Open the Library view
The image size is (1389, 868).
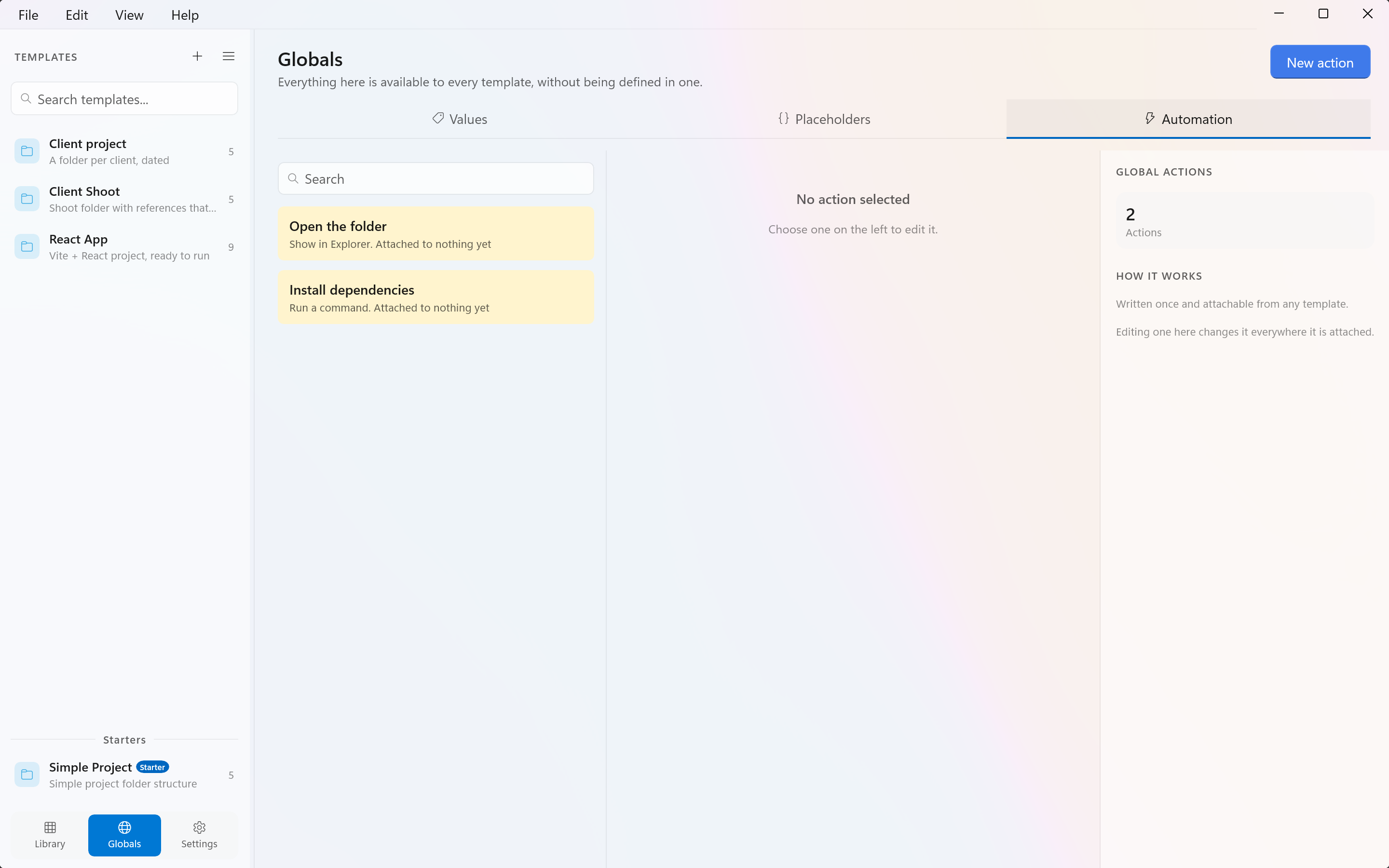[50, 835]
